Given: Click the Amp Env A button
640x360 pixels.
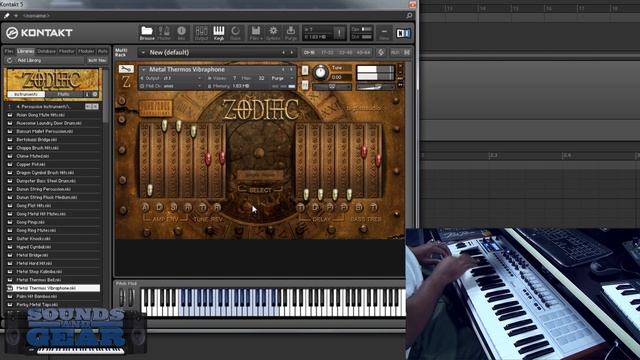Looking at the screenshot, I should coord(145,207).
